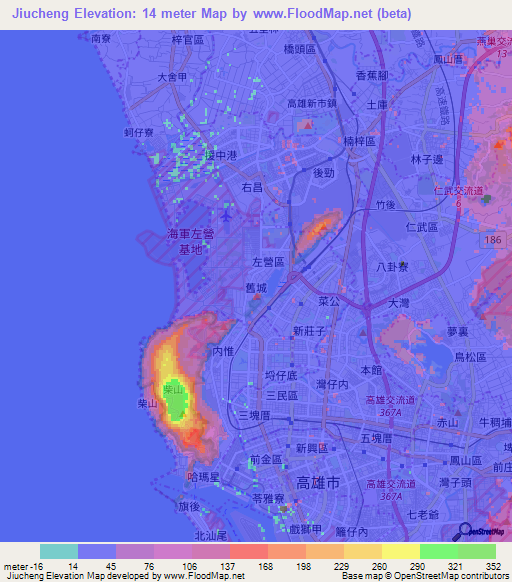The width and height of the screenshot is (512, 582).
Task: Click the 高雄新市鎮 label
Action: pyautogui.click(x=312, y=104)
